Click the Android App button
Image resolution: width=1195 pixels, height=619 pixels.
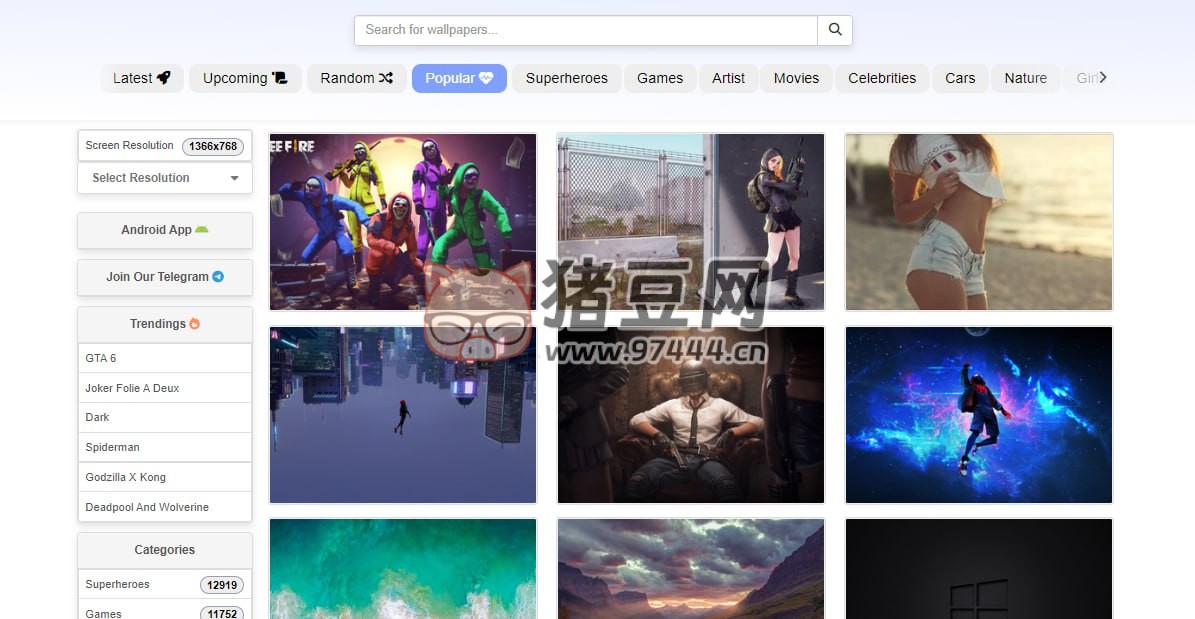164,230
